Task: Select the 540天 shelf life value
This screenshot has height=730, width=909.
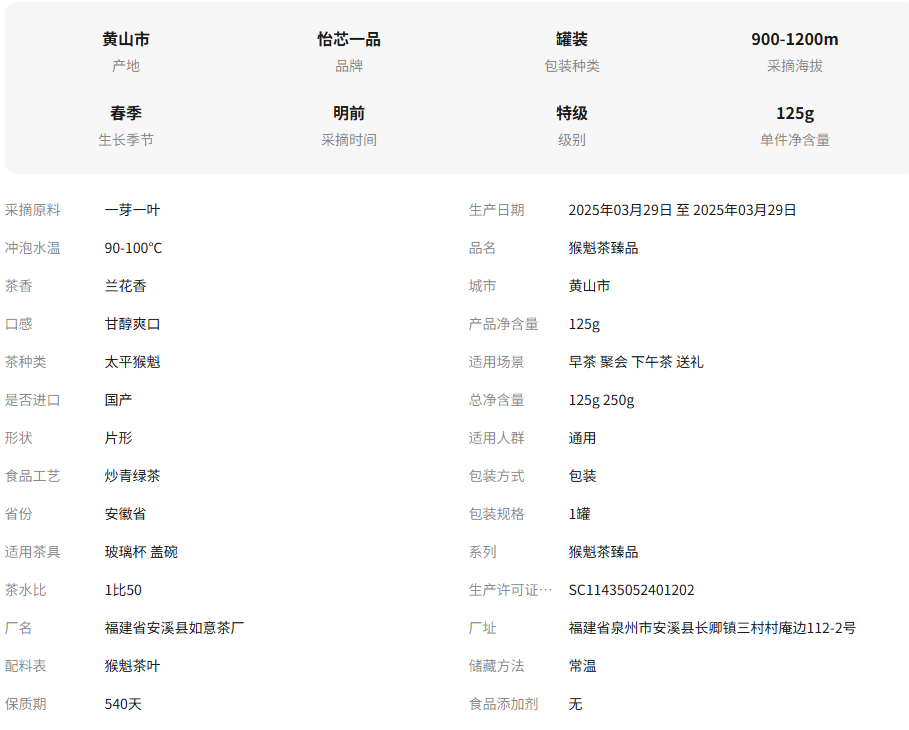Action: (x=123, y=704)
